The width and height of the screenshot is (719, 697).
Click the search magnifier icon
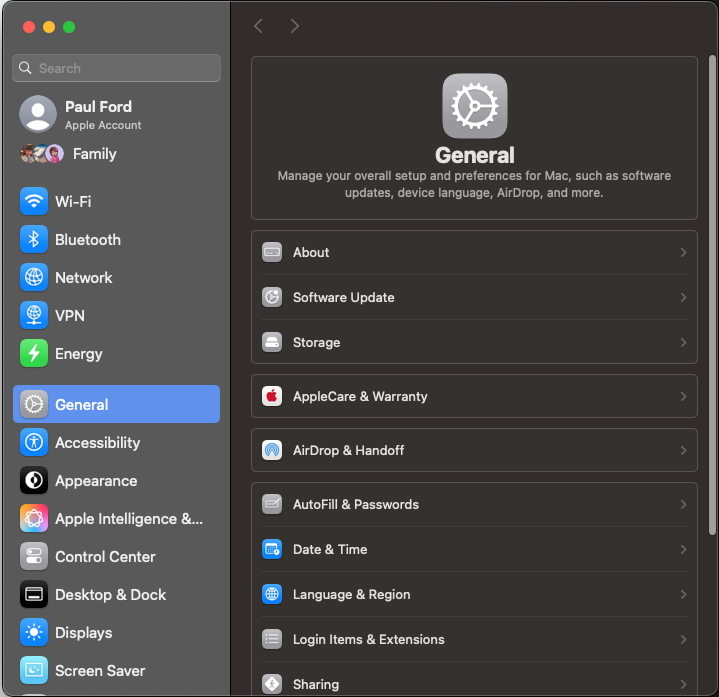coord(25,68)
